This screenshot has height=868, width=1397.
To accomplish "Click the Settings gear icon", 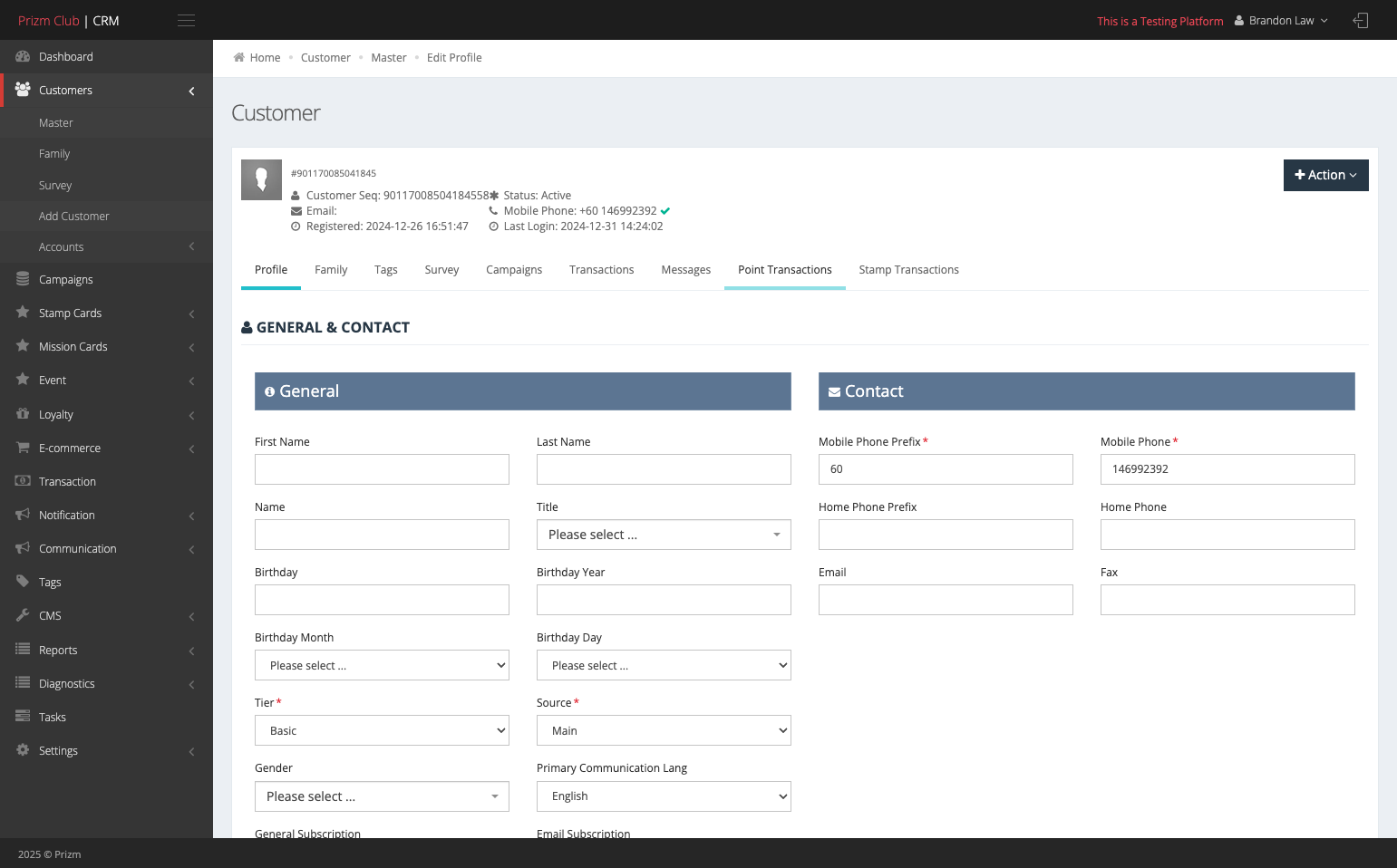I will click(23, 750).
